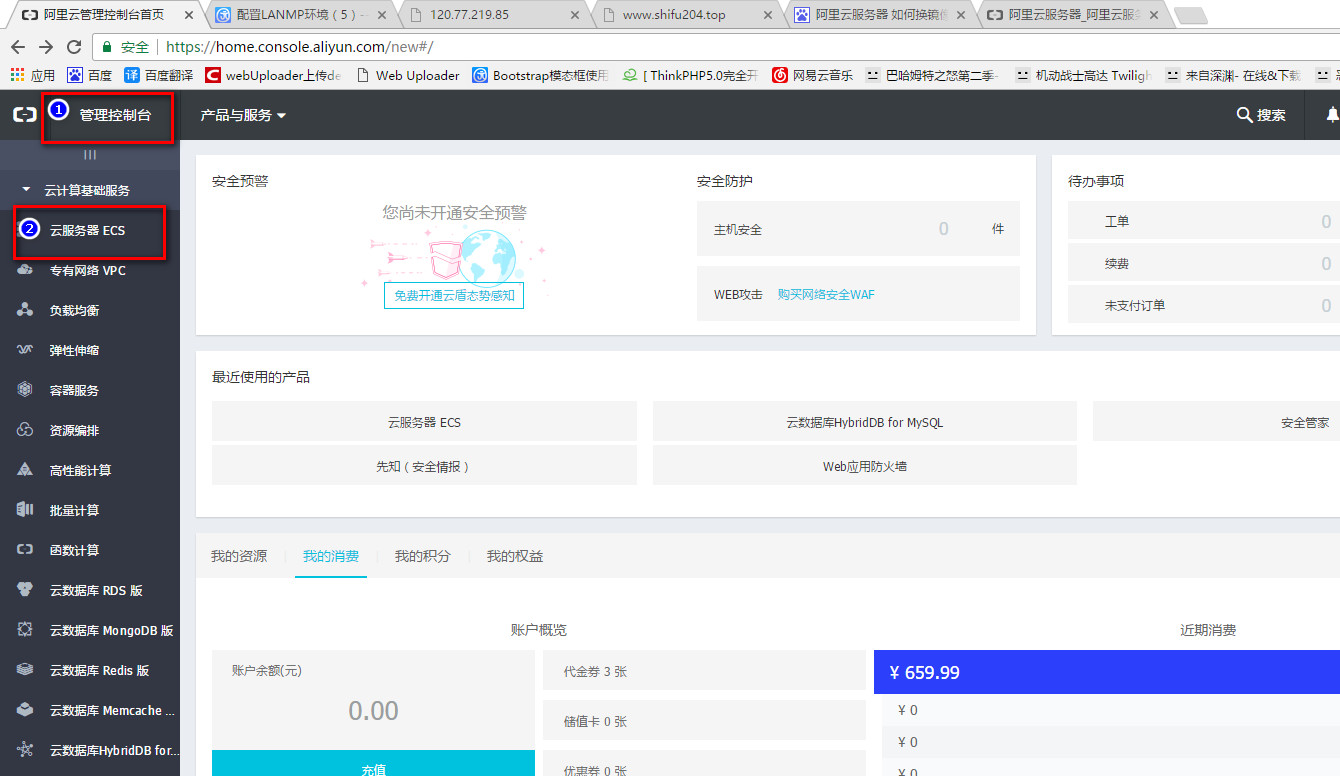Click the 主机安全 protection row
The image size is (1340, 776).
pyautogui.click(x=858, y=229)
